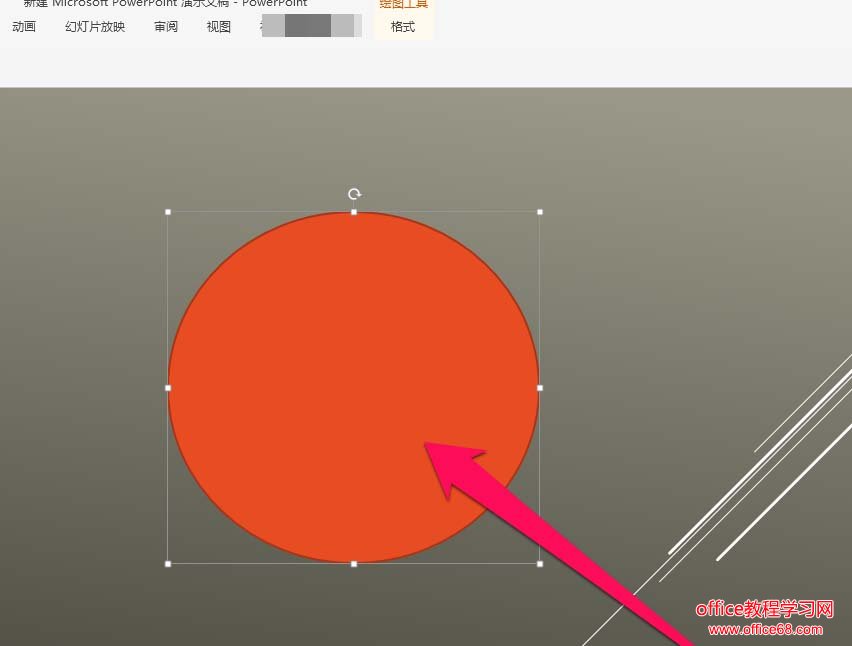The image size is (852, 646).
Task: Click the white diagonal lines on the slide
Action: click(x=760, y=468)
